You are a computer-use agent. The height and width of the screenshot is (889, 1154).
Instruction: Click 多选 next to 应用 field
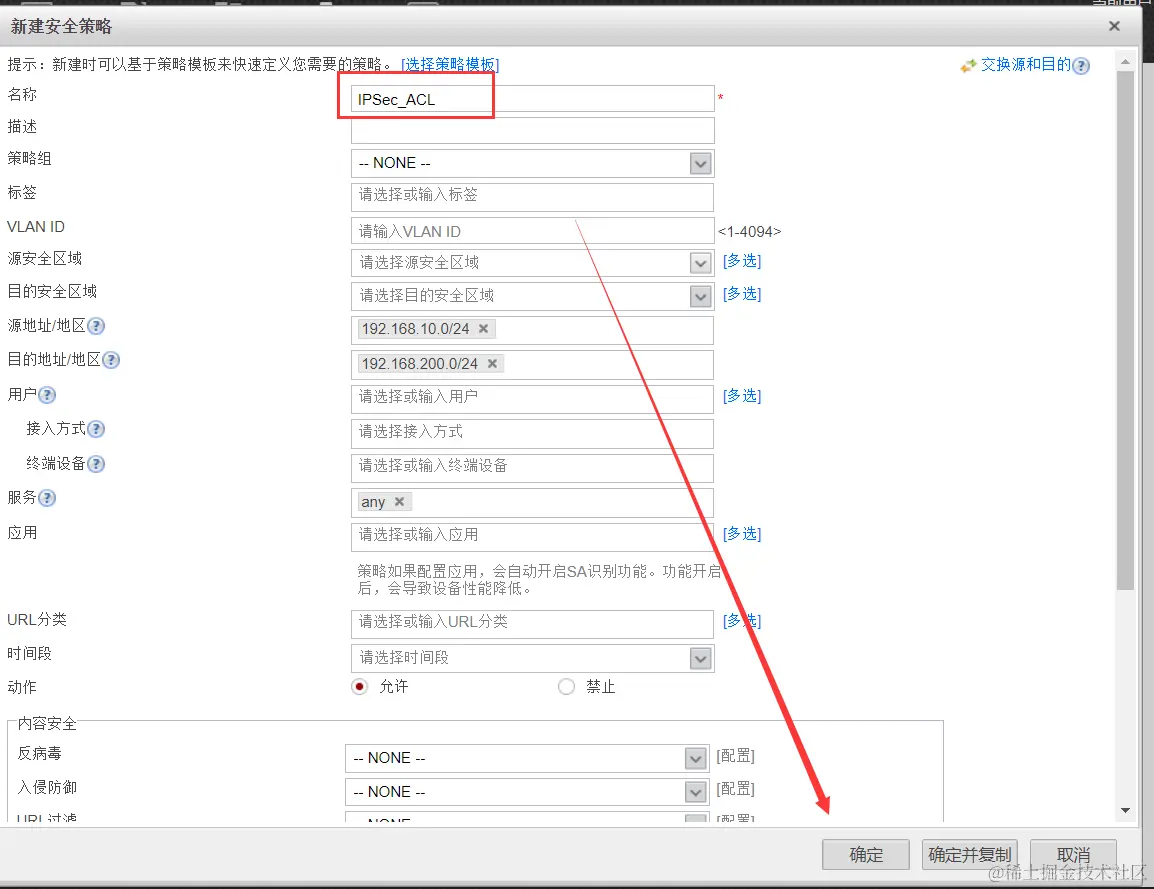point(742,534)
